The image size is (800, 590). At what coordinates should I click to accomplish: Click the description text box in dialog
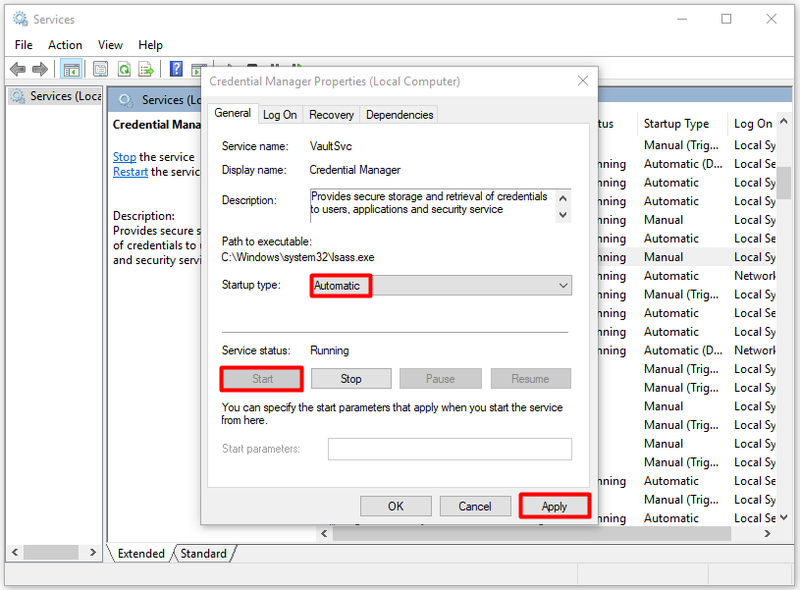(x=433, y=205)
